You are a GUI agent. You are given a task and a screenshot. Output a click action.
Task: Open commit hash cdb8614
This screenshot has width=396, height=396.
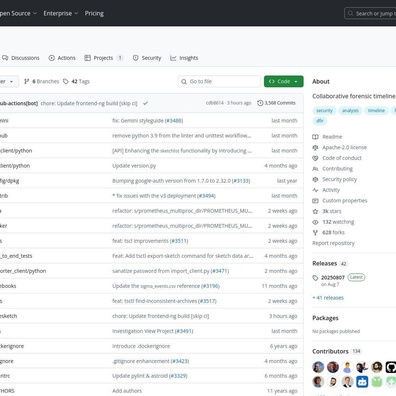click(215, 103)
